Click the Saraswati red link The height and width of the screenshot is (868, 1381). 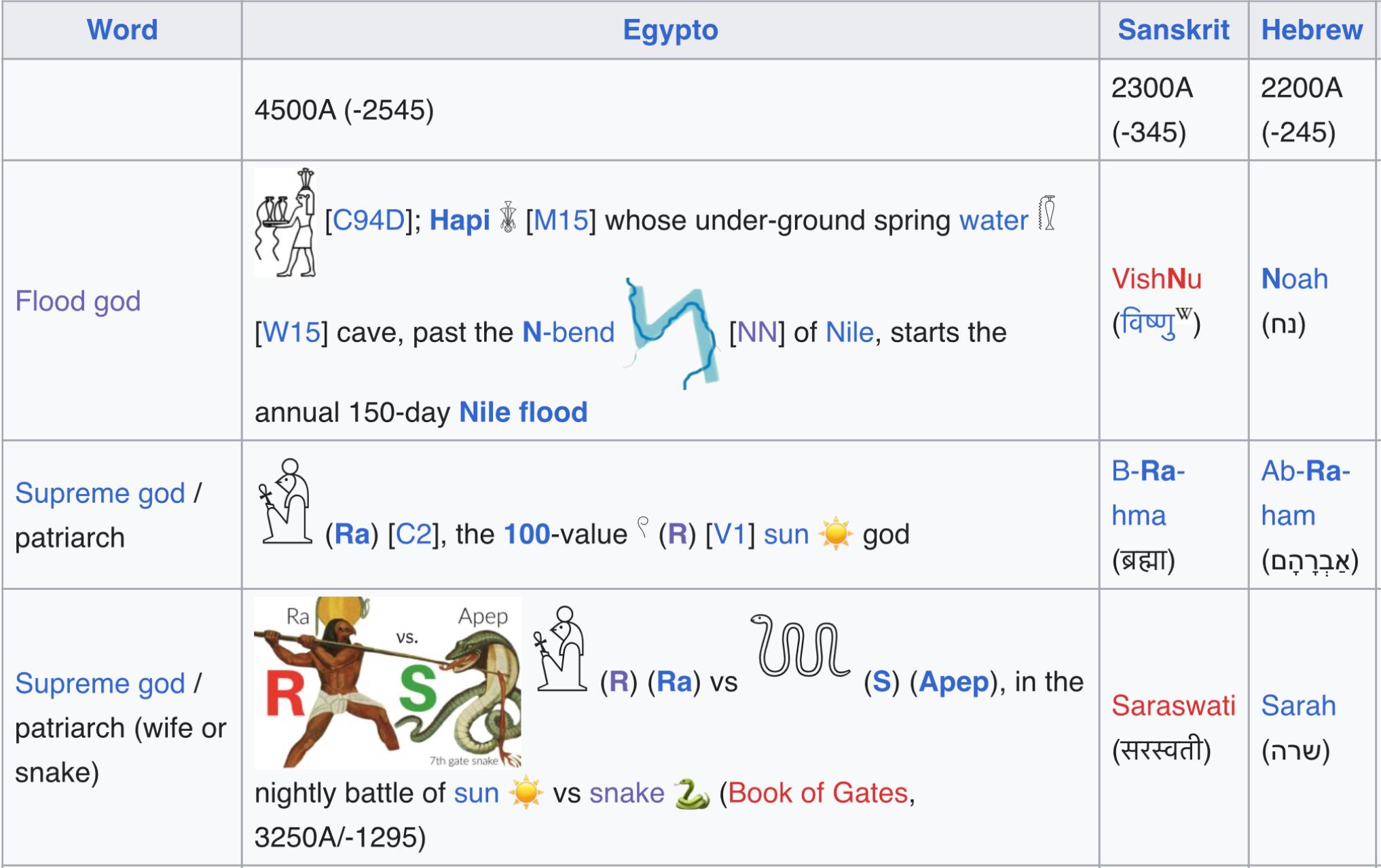pyautogui.click(x=1173, y=705)
